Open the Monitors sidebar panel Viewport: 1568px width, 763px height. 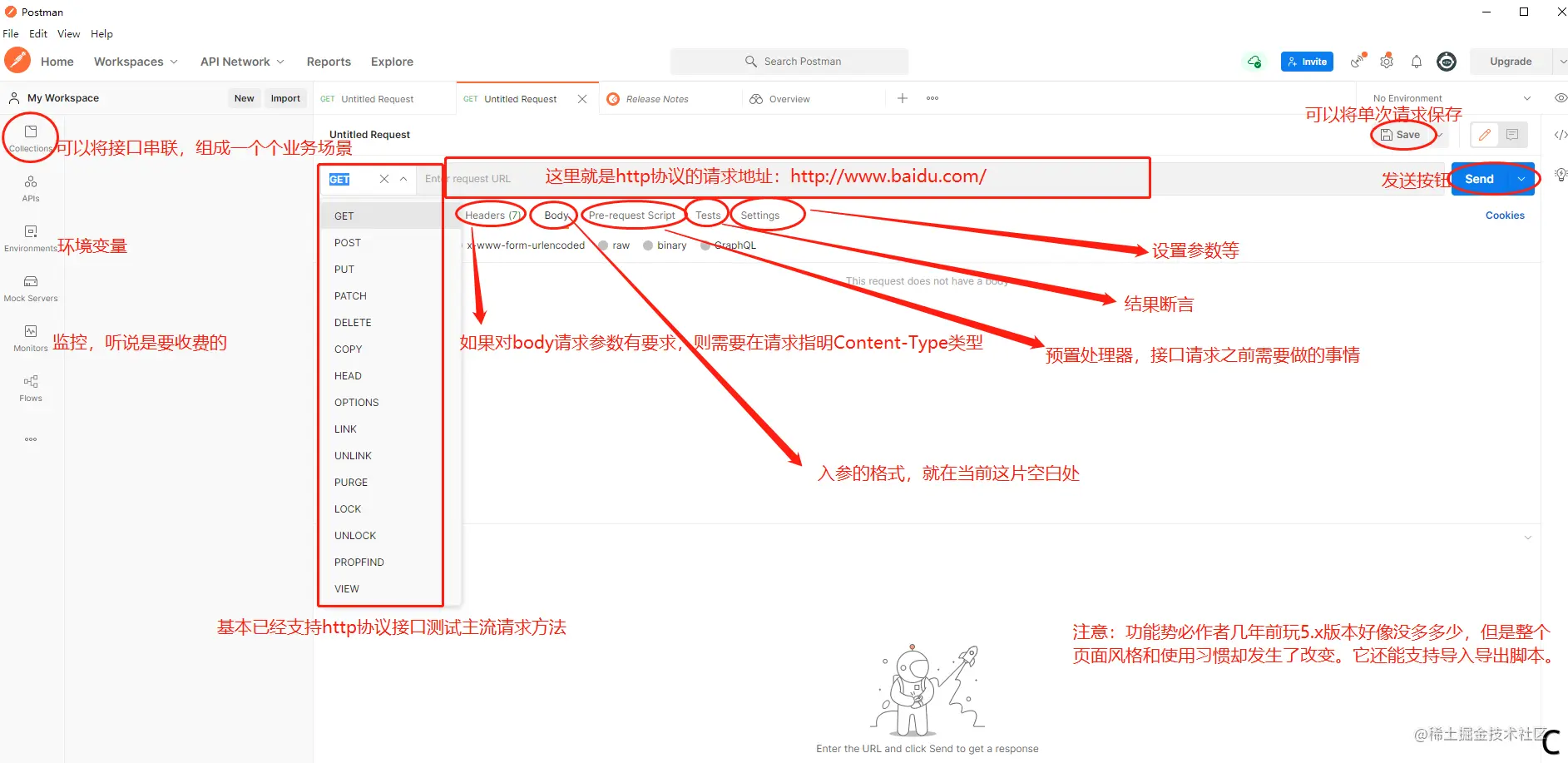pyautogui.click(x=31, y=339)
